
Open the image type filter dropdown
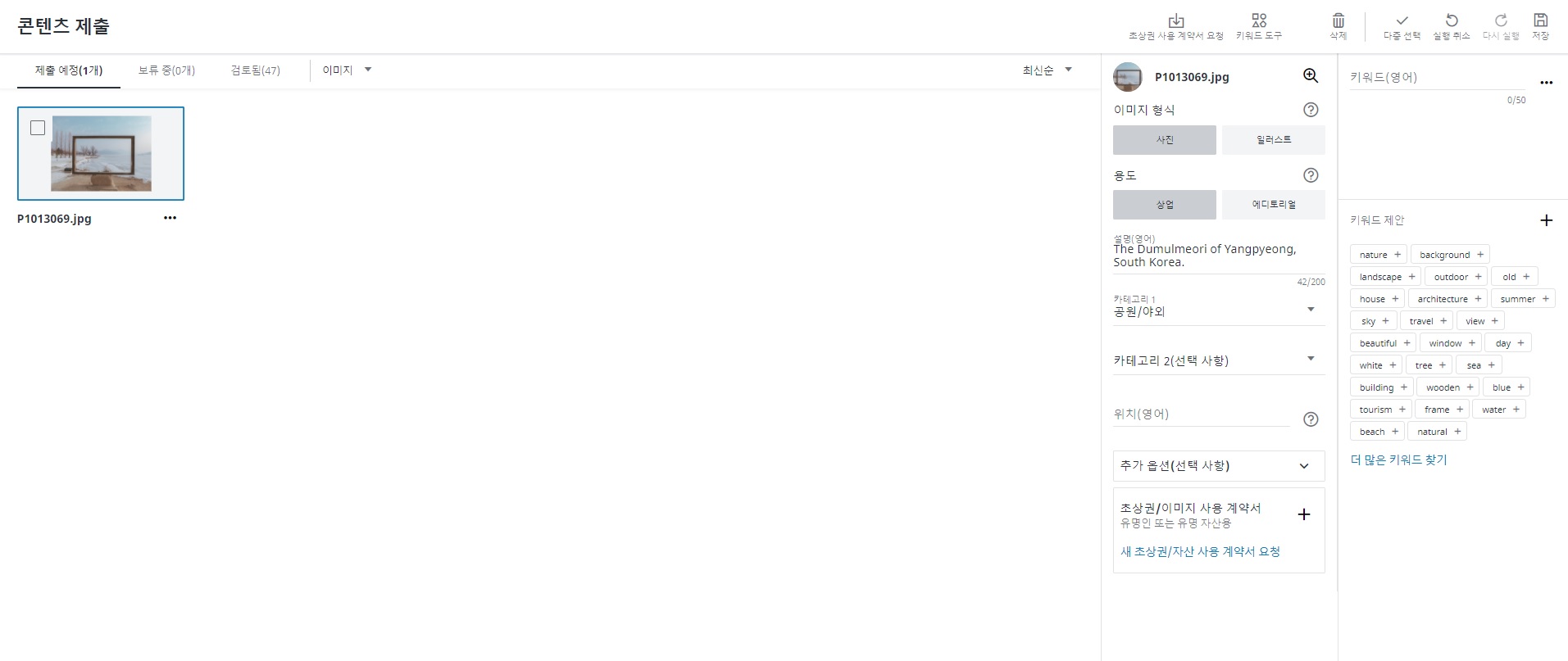(x=347, y=70)
